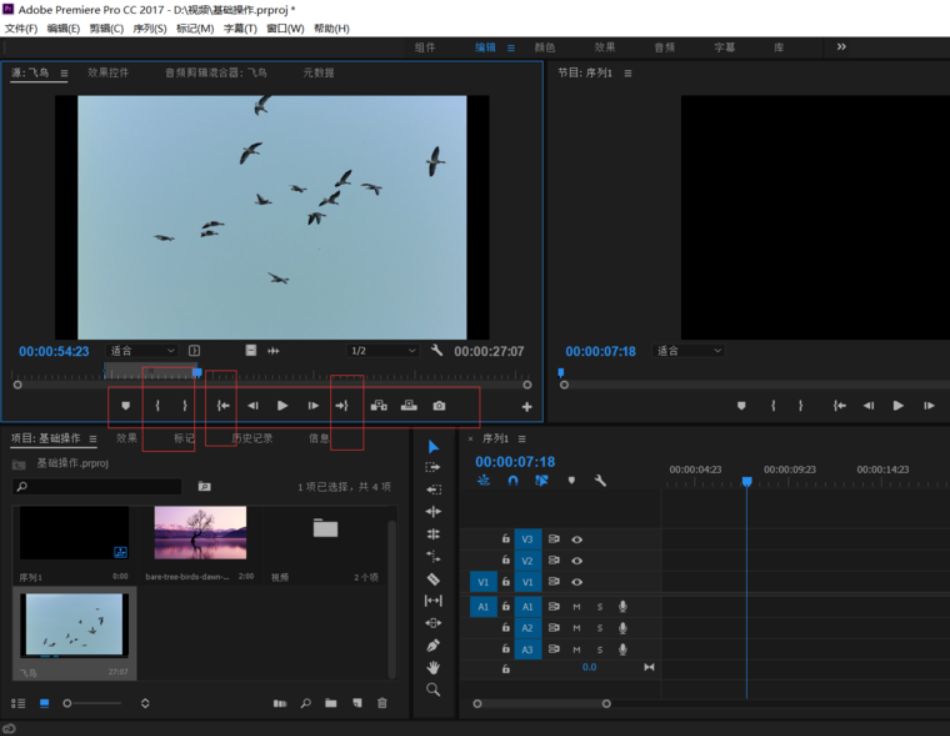
Task: Mute audio track A1
Action: pyautogui.click(x=577, y=606)
